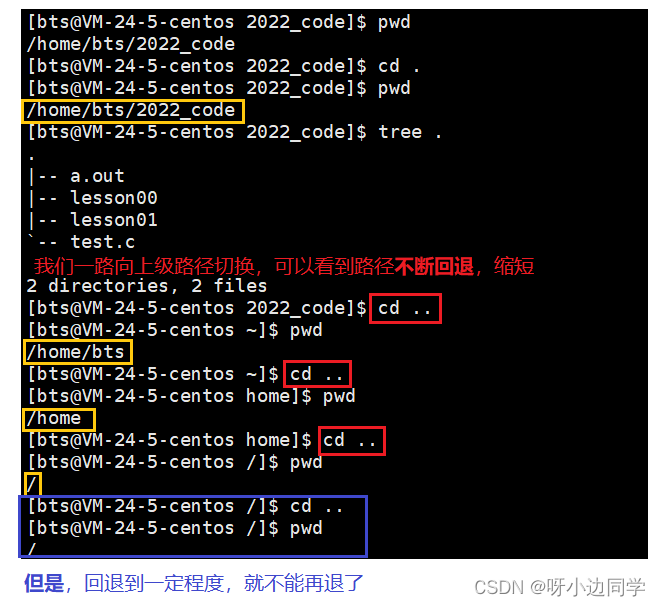Screen dimensions: 660x606
Task: Click the first pwd command on top line
Action: click(394, 23)
